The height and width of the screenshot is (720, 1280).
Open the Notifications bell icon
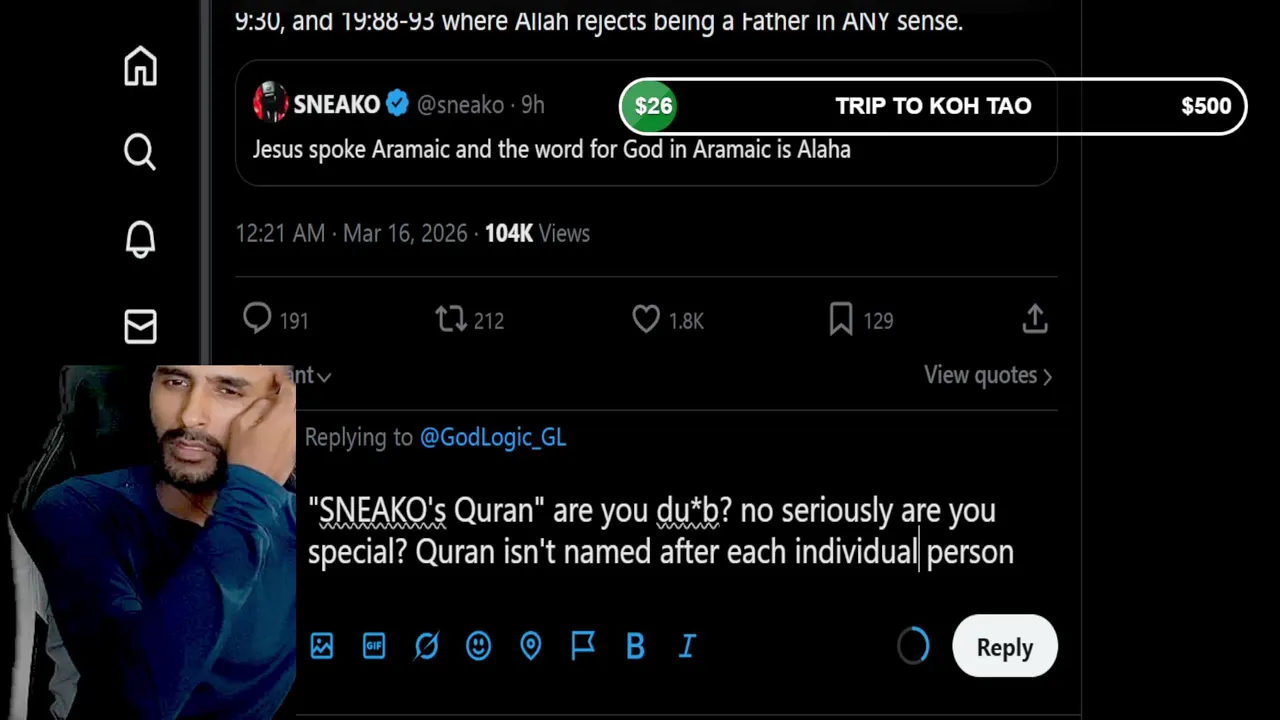coord(140,239)
